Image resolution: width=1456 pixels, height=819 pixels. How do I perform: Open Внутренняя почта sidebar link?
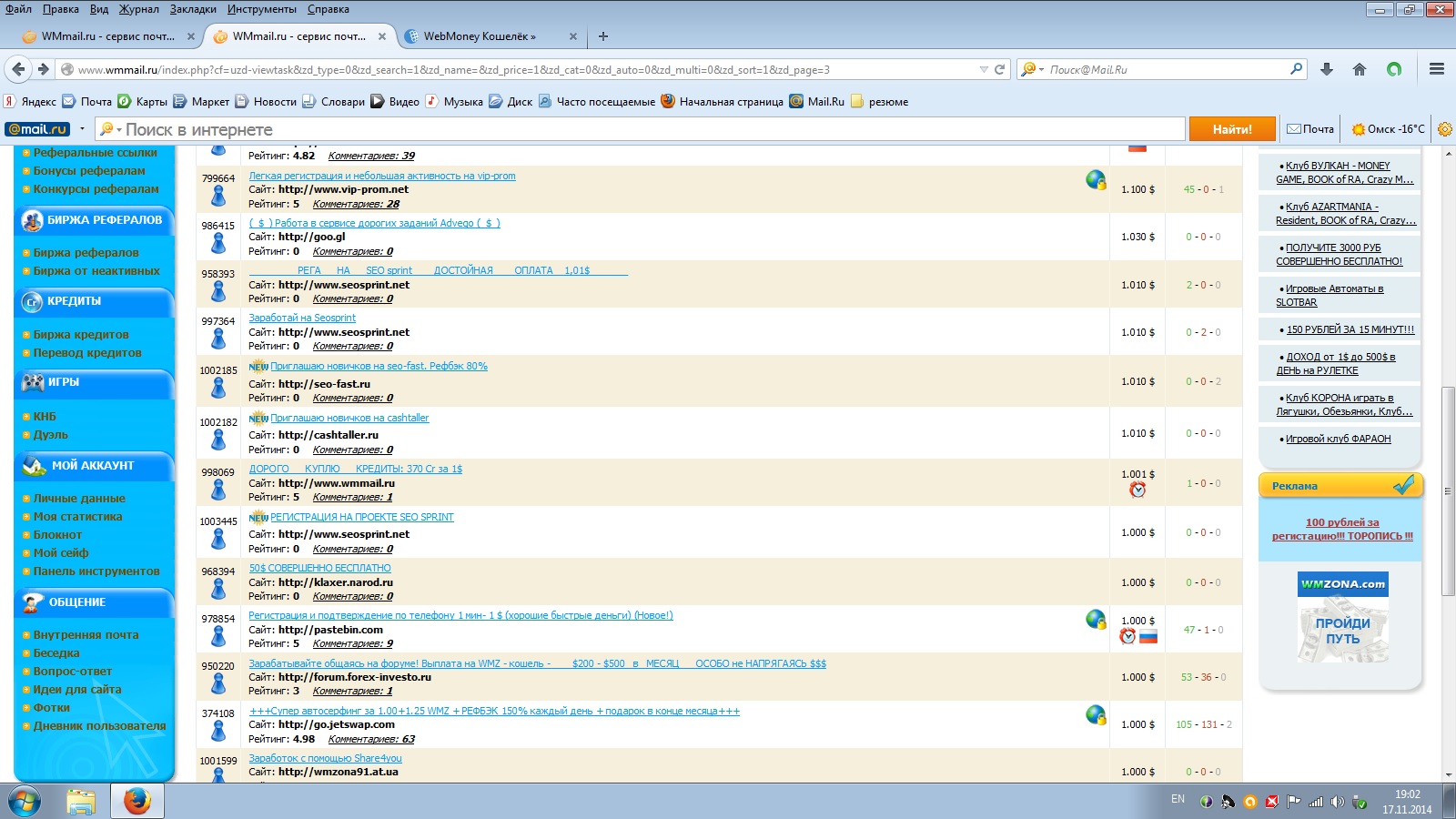coord(86,635)
